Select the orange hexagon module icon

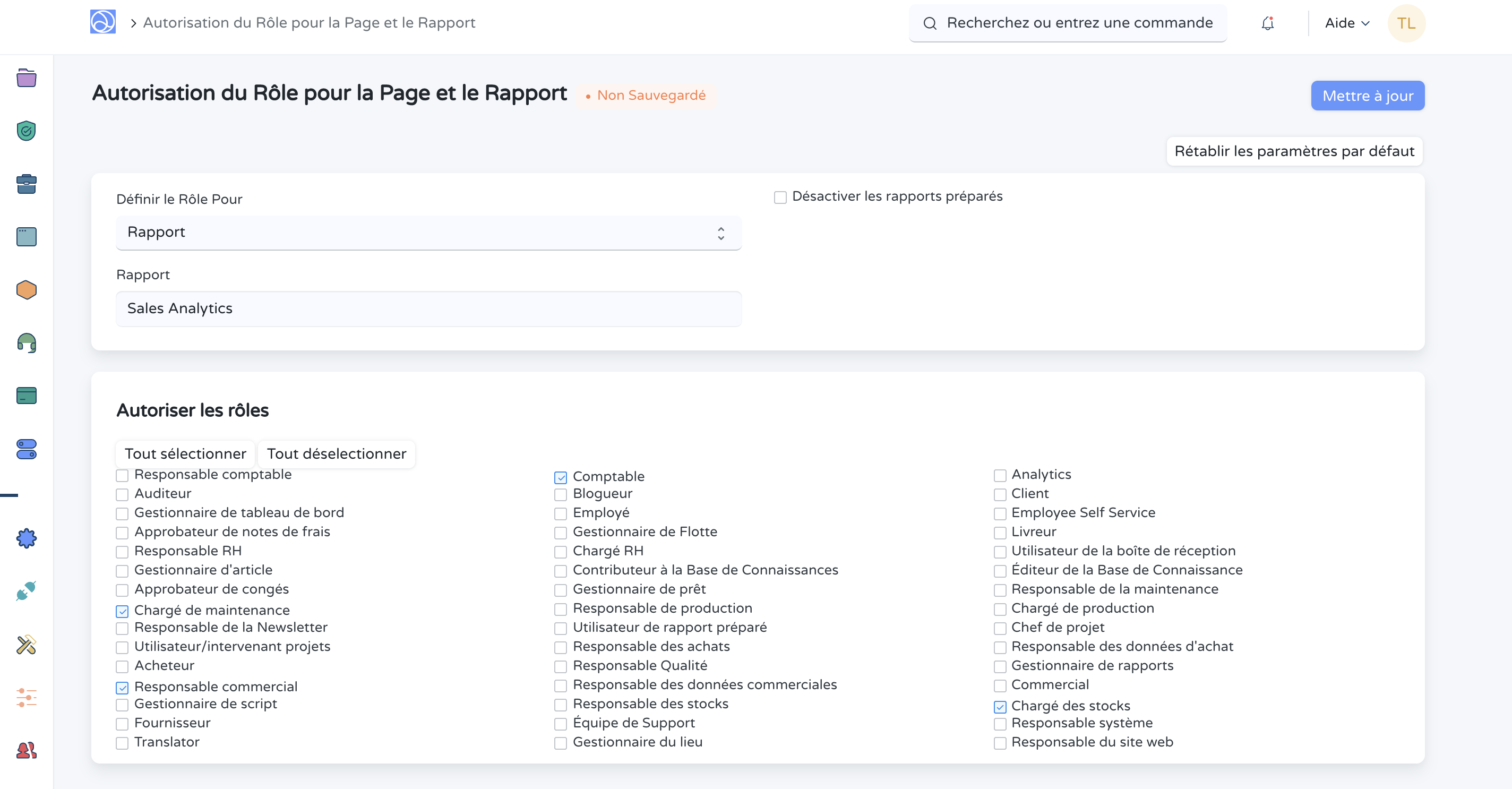(26, 289)
